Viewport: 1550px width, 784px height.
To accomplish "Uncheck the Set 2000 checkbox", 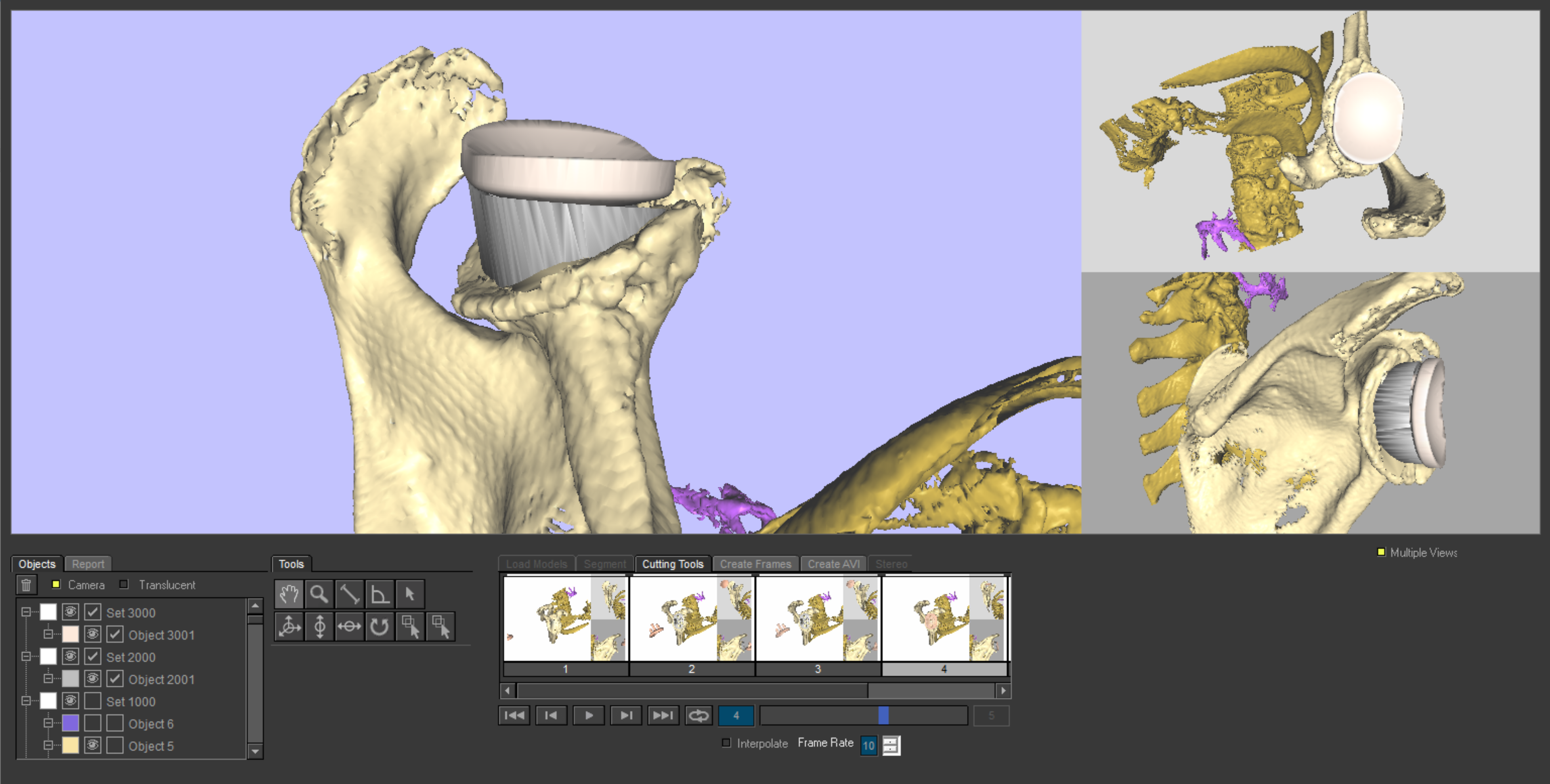I will [92, 656].
